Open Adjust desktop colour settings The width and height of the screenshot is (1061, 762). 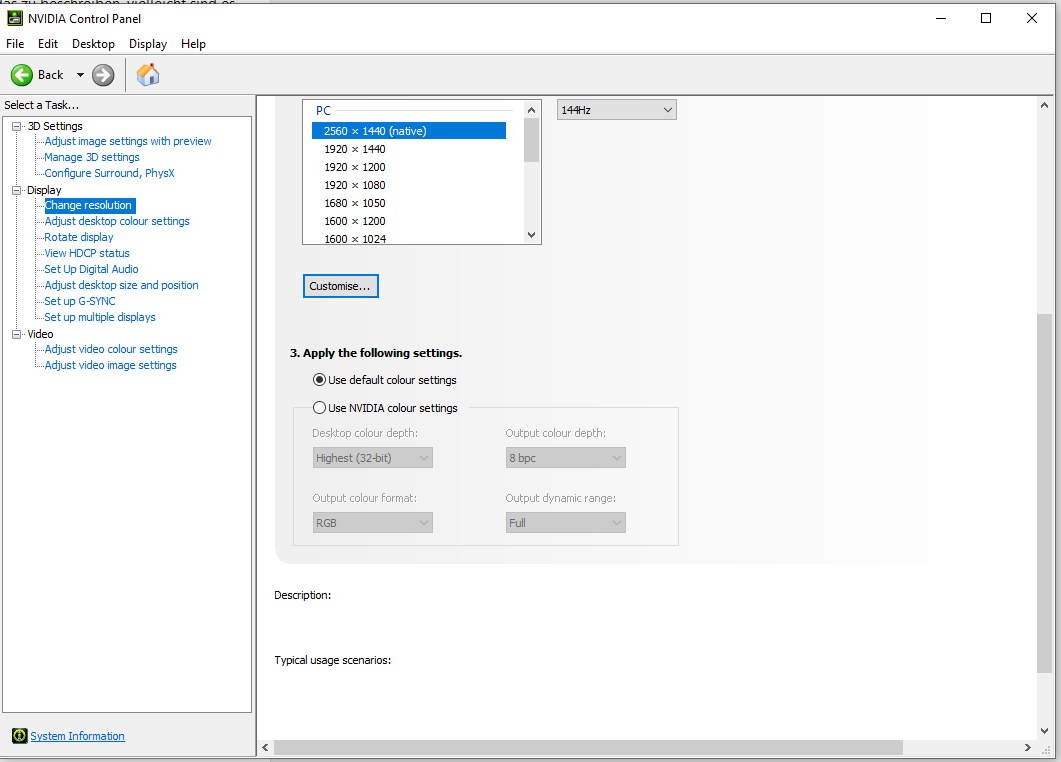pyautogui.click(x=117, y=221)
